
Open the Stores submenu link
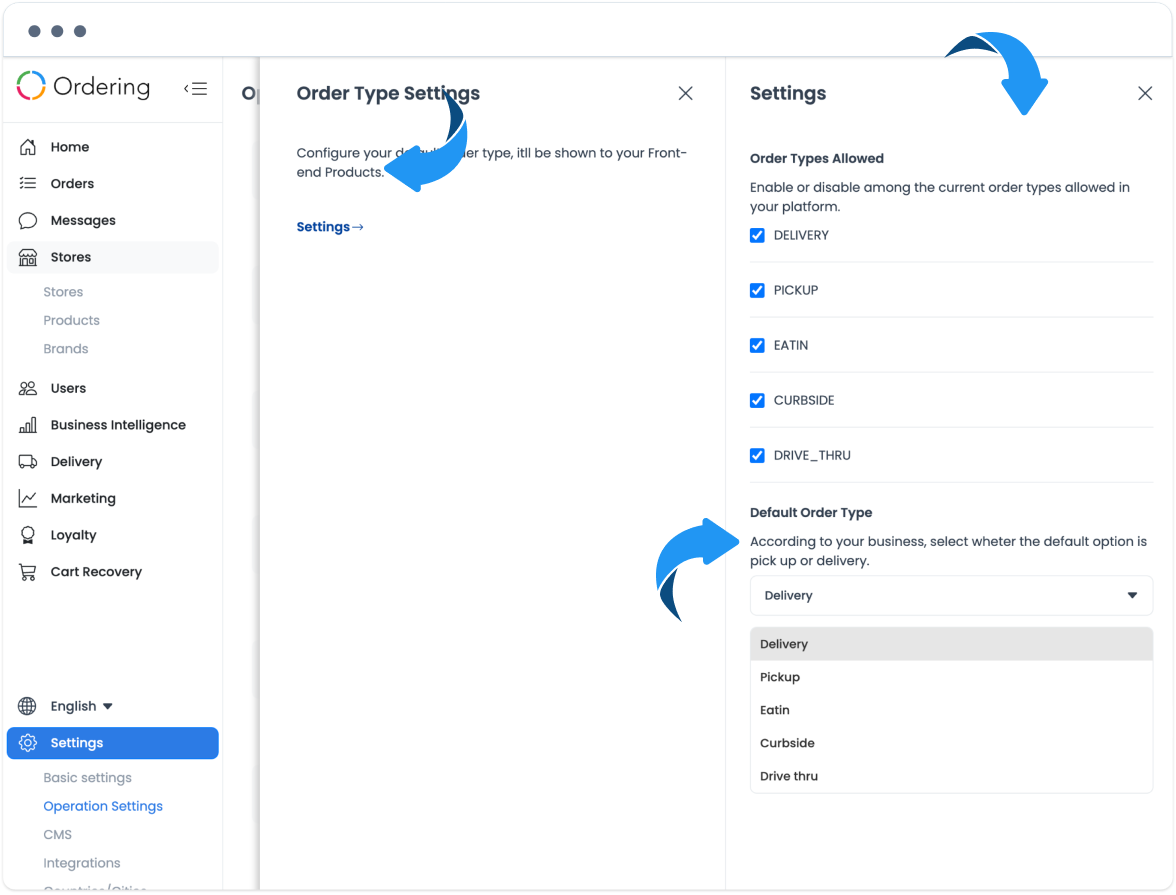pos(63,292)
